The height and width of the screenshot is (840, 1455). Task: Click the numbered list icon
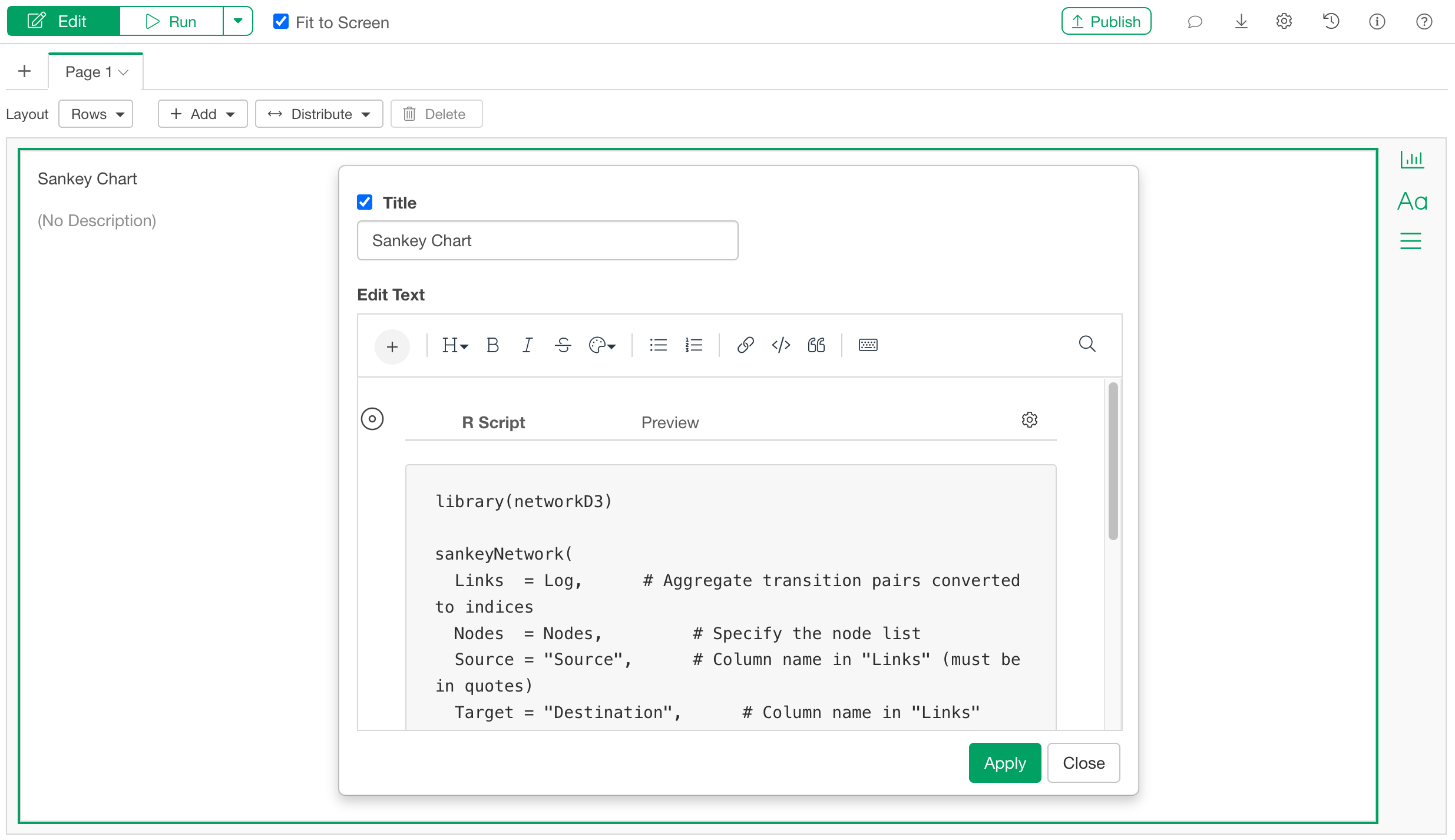tap(693, 345)
